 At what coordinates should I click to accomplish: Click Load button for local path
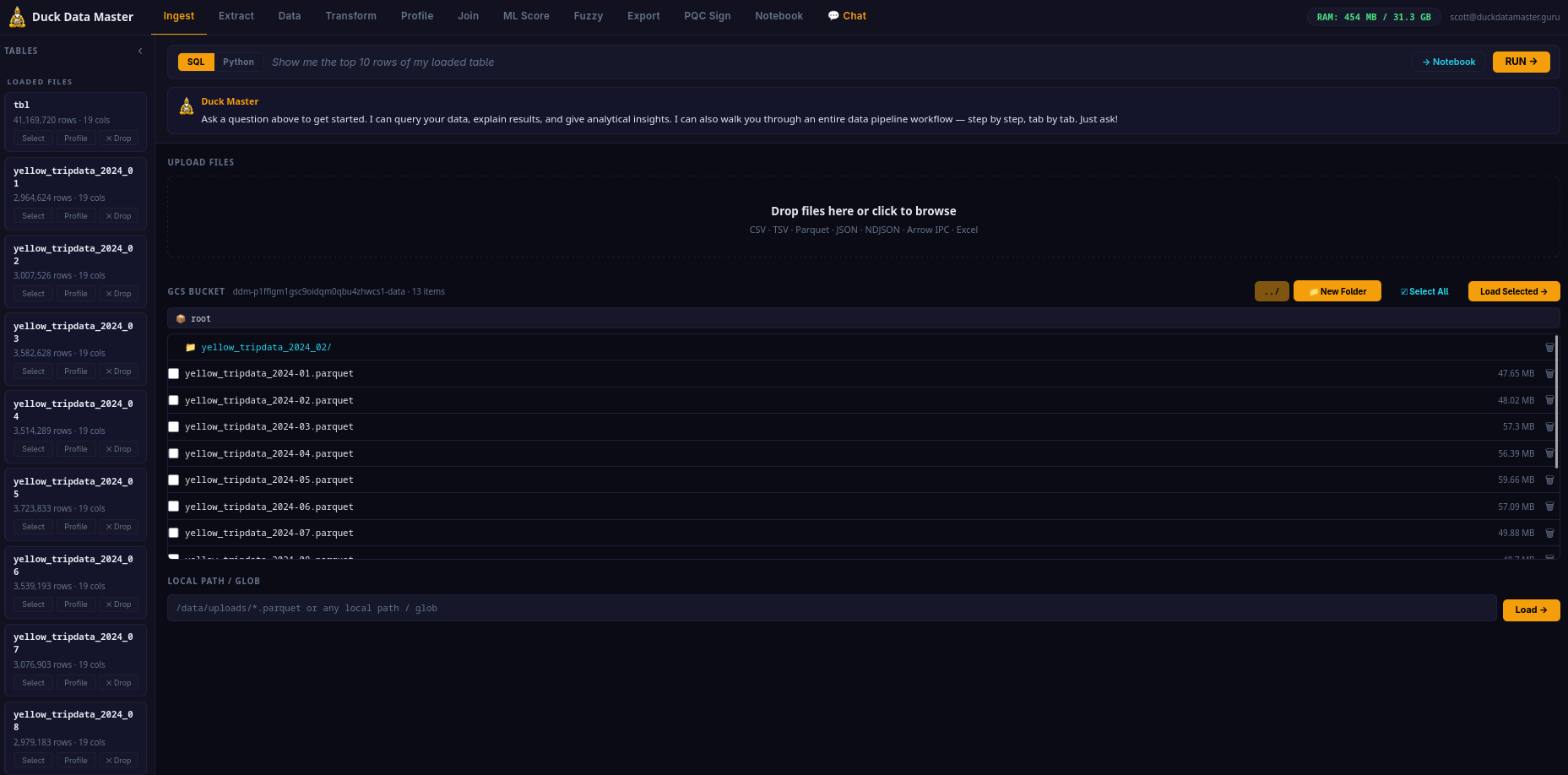[1531, 610]
